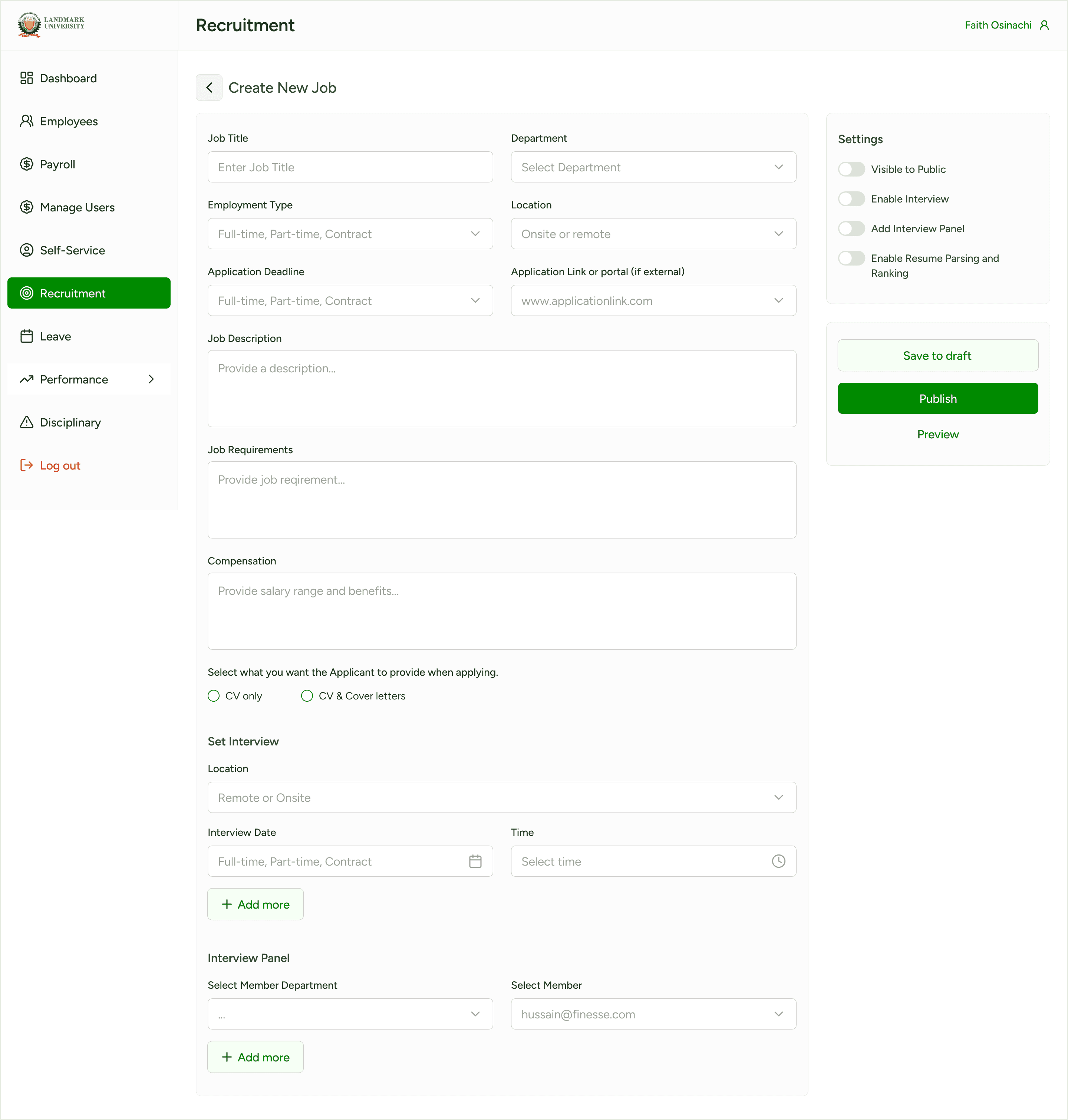Click the Preview link
This screenshot has height=1120, width=1068.
(937, 434)
